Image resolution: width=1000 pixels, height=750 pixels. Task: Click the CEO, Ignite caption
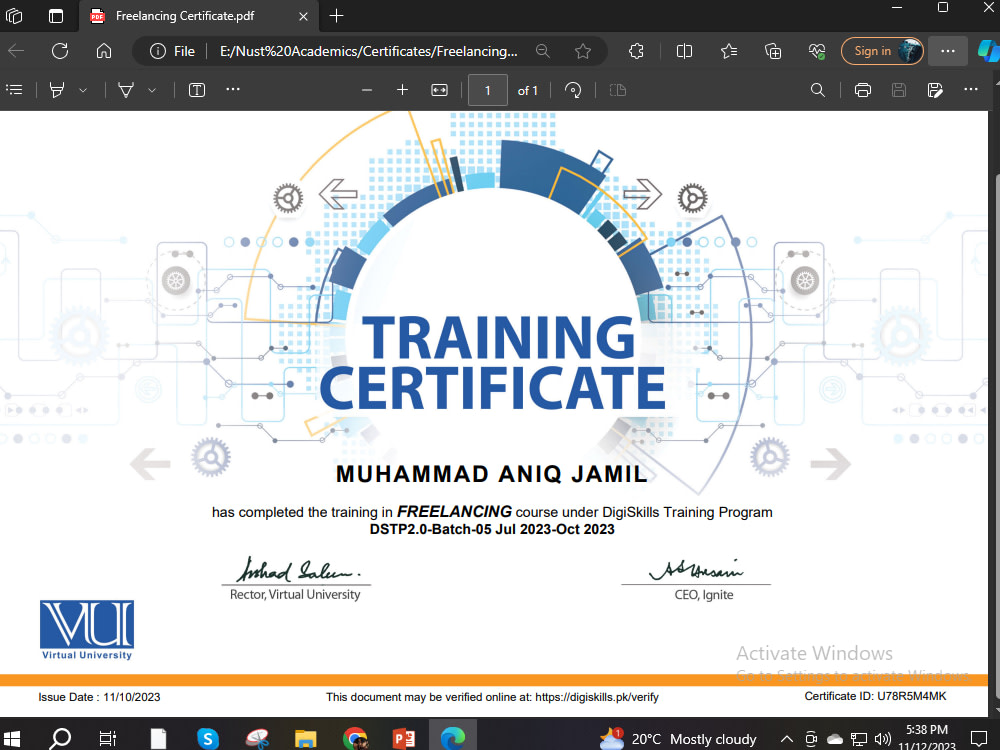pos(704,594)
